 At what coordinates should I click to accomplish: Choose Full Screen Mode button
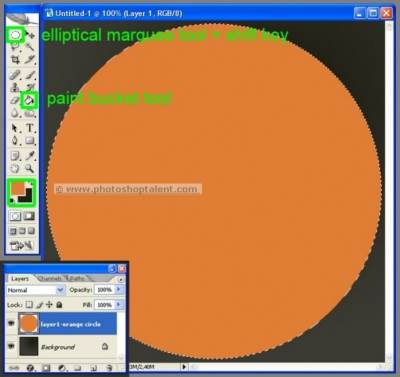pyautogui.click(x=31, y=231)
